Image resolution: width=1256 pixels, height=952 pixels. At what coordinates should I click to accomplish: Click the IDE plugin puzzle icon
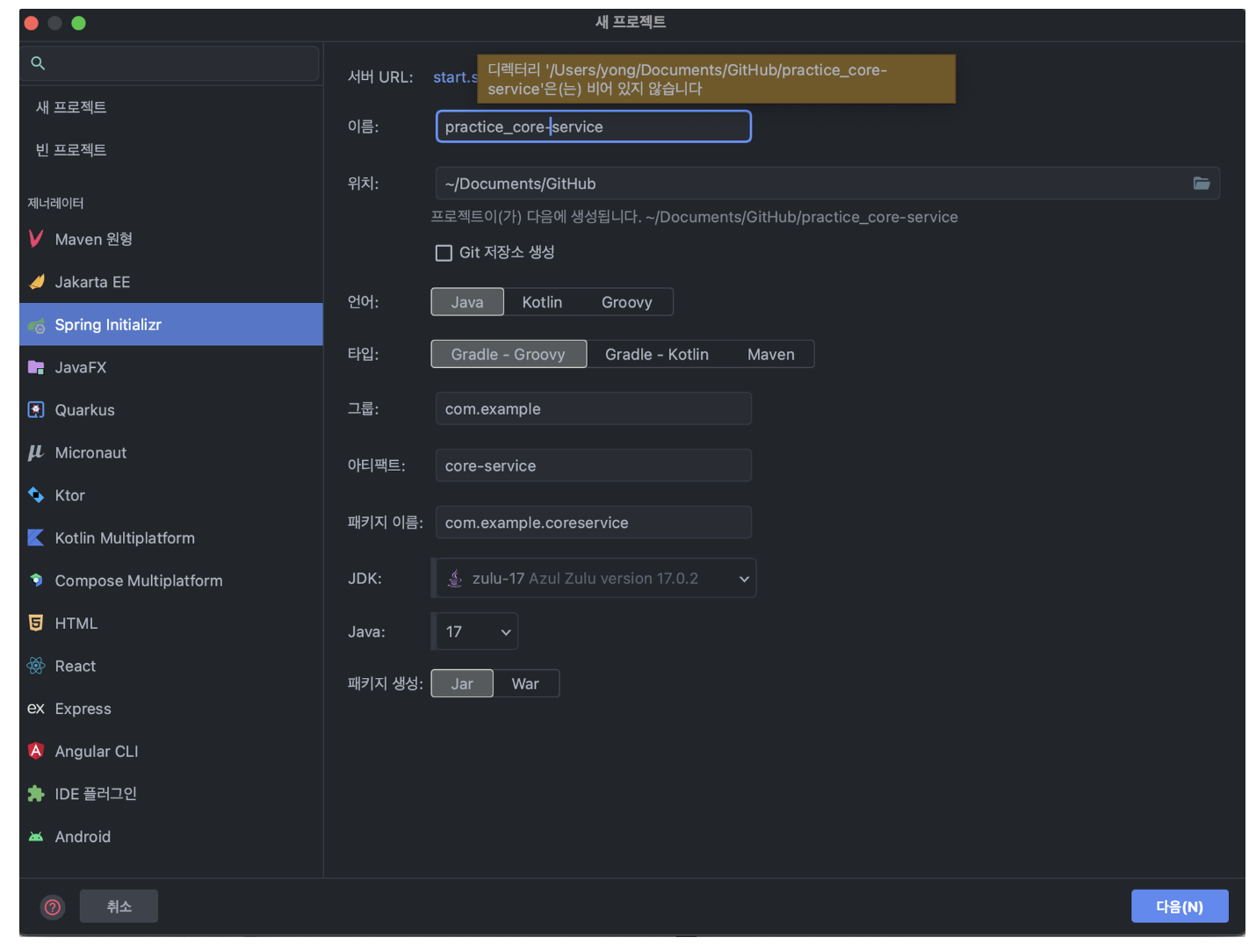pos(36,794)
